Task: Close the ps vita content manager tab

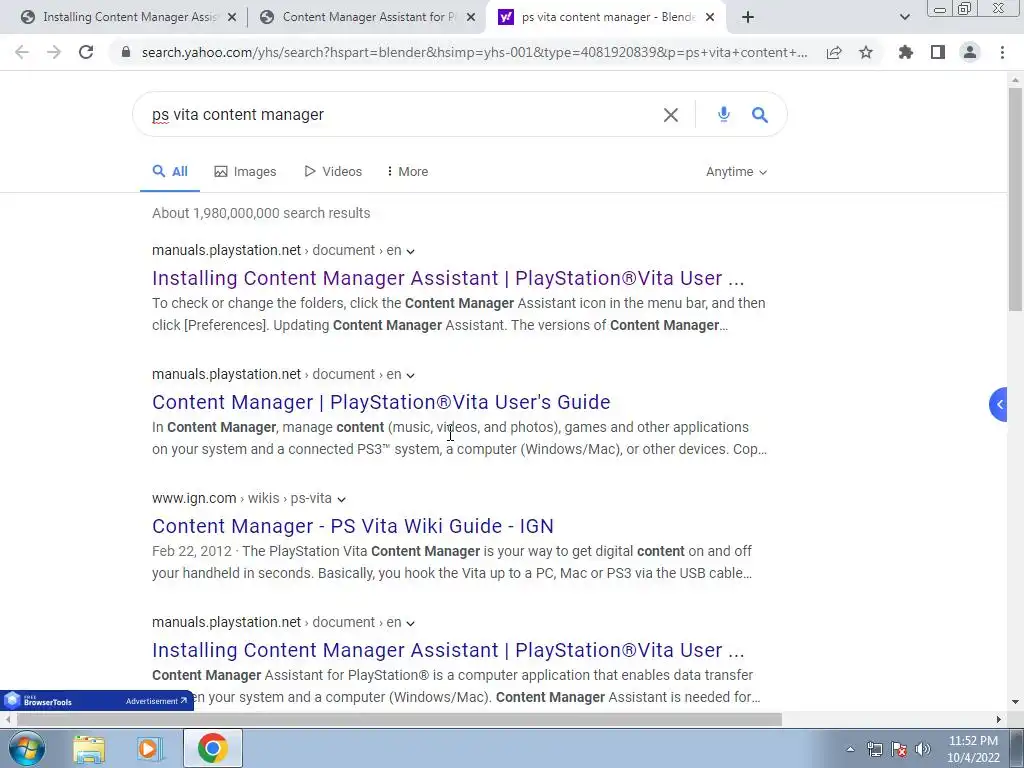Action: [711, 17]
